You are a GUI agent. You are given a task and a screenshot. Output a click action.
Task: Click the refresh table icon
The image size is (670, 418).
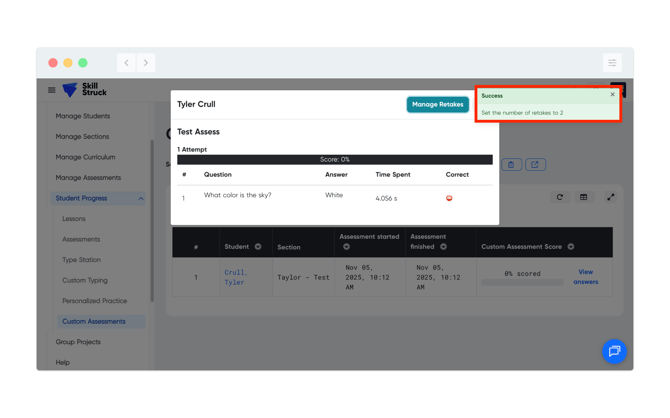560,197
